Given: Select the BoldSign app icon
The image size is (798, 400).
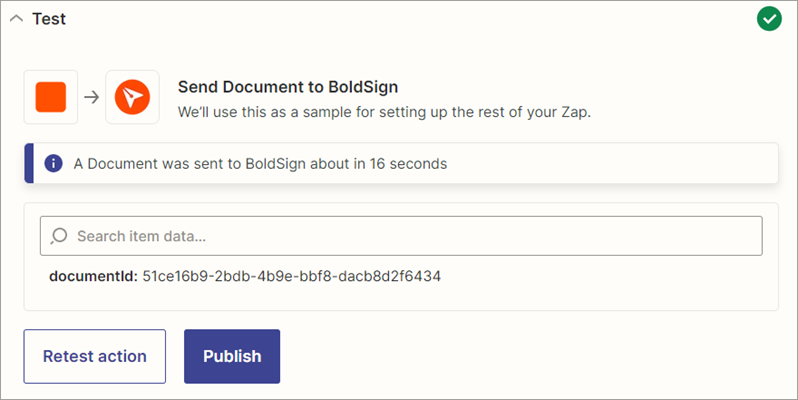Looking at the screenshot, I should [x=131, y=97].
